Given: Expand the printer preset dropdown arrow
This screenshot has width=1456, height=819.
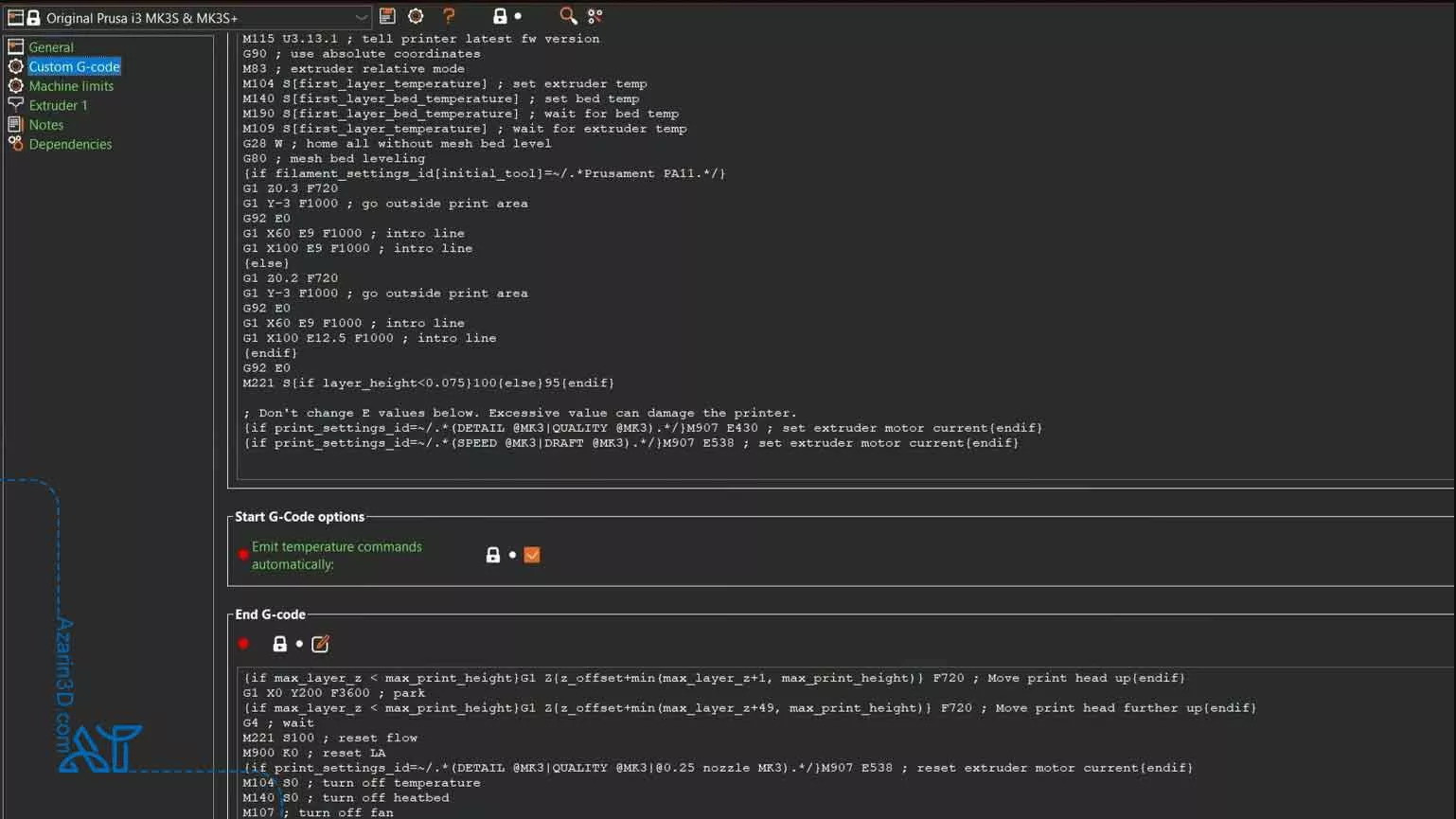Looking at the screenshot, I should [x=361, y=17].
